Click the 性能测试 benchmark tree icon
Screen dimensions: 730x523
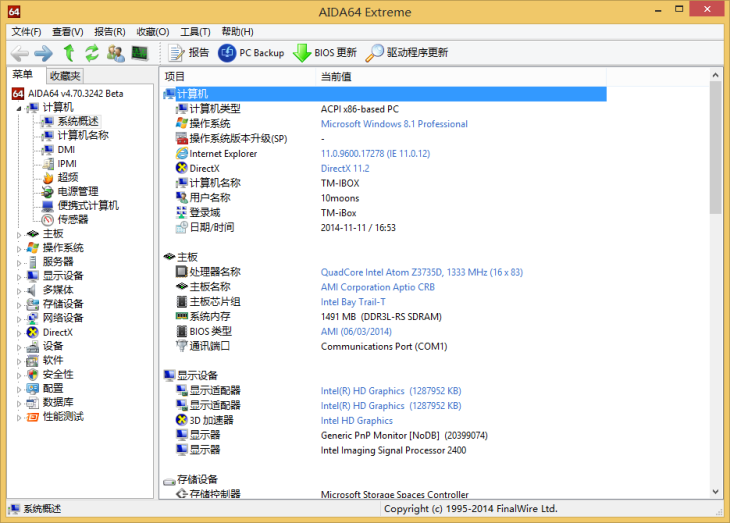pyautogui.click(x=33, y=417)
